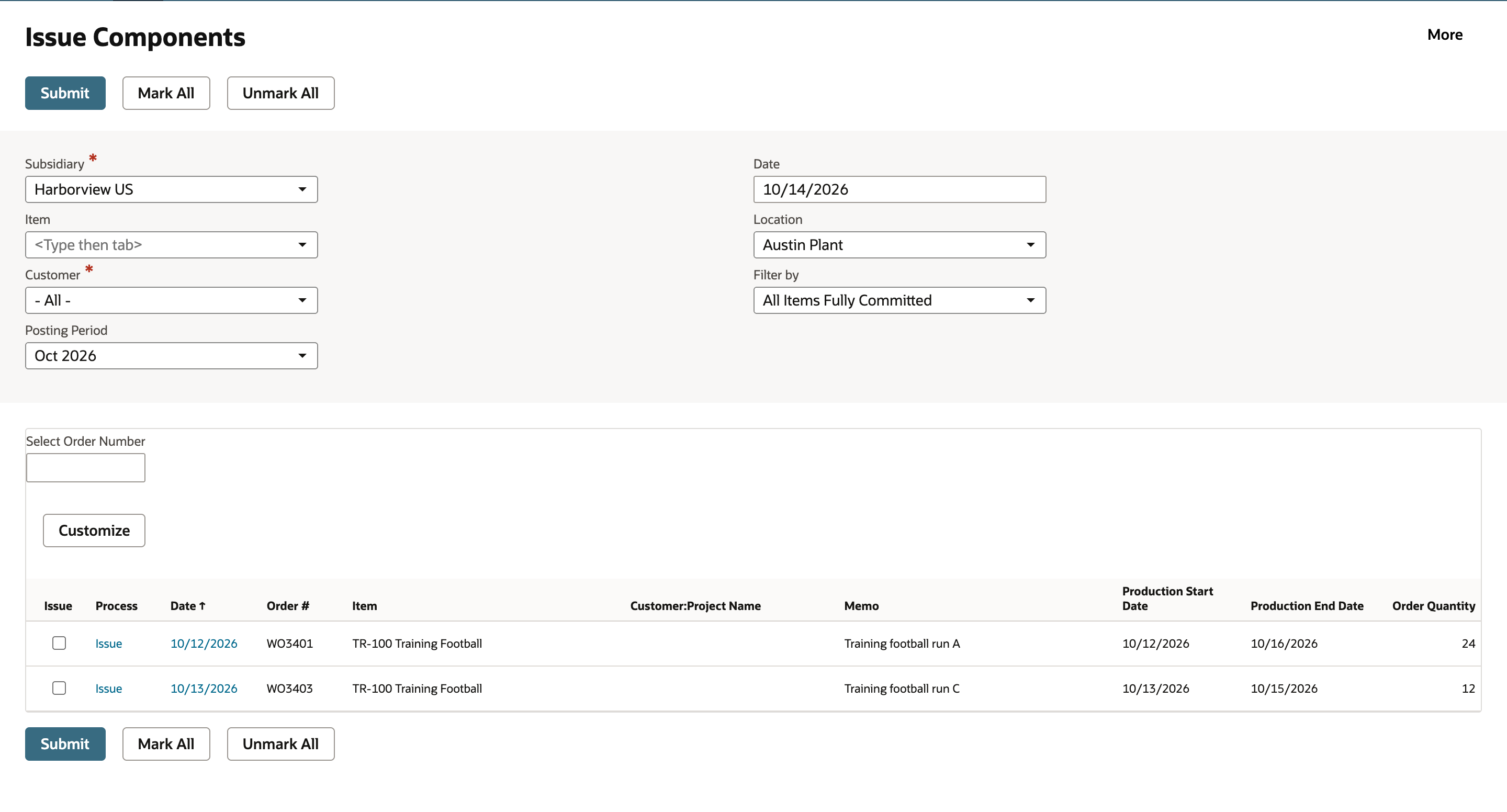The image size is (1507, 812).
Task: Click the Customize button
Action: (x=94, y=531)
